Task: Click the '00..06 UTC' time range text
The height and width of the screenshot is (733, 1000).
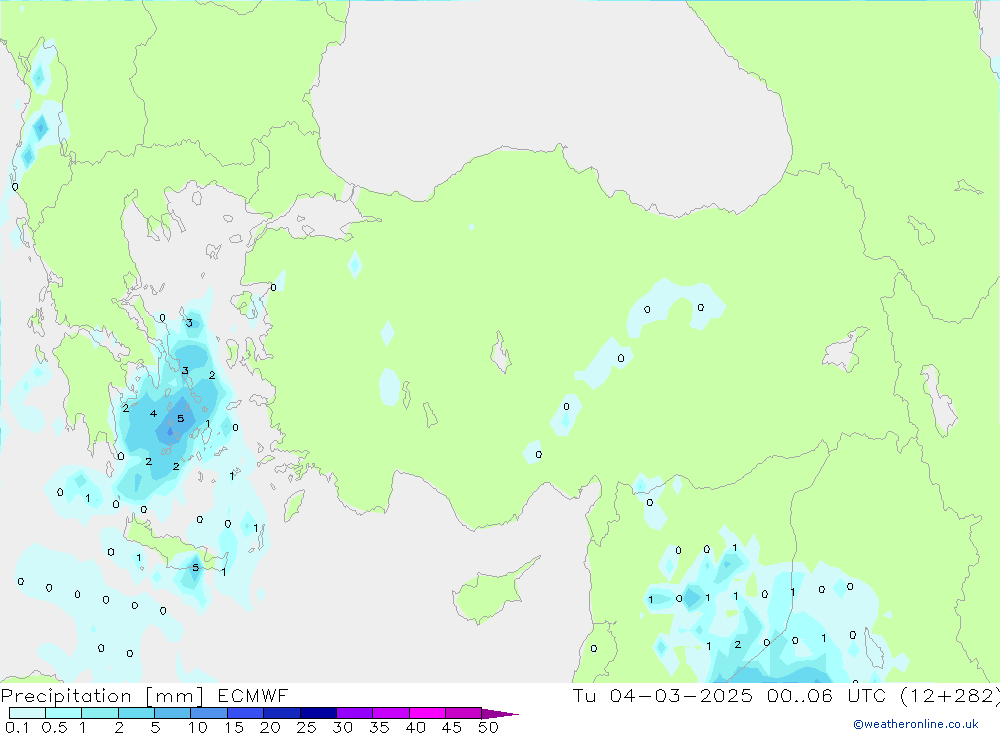Action: (825, 696)
